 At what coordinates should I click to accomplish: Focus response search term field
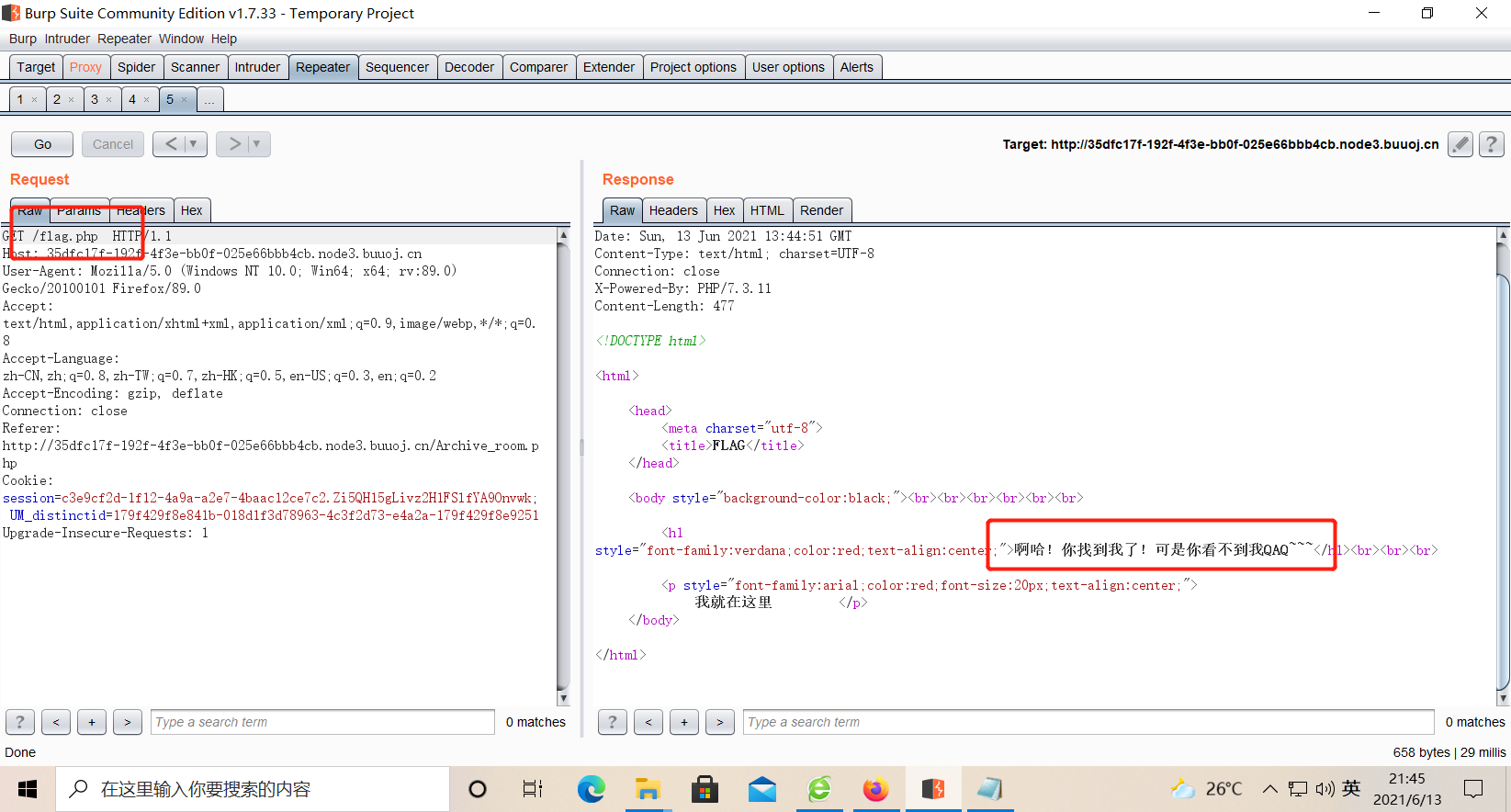point(1088,722)
